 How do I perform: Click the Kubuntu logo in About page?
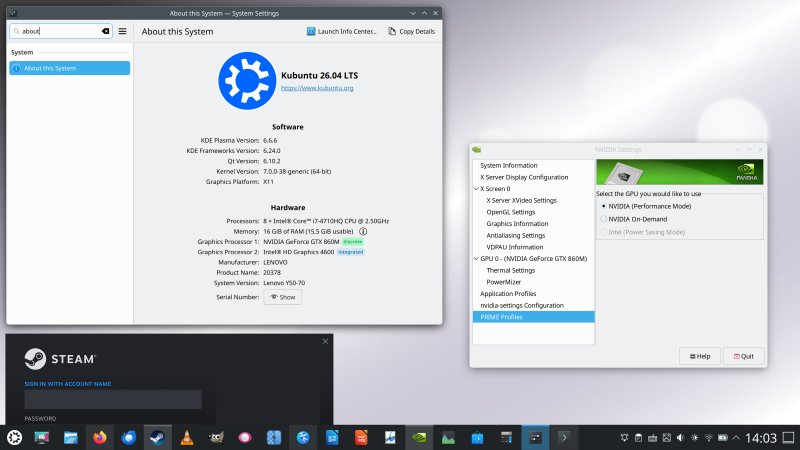[x=247, y=81]
